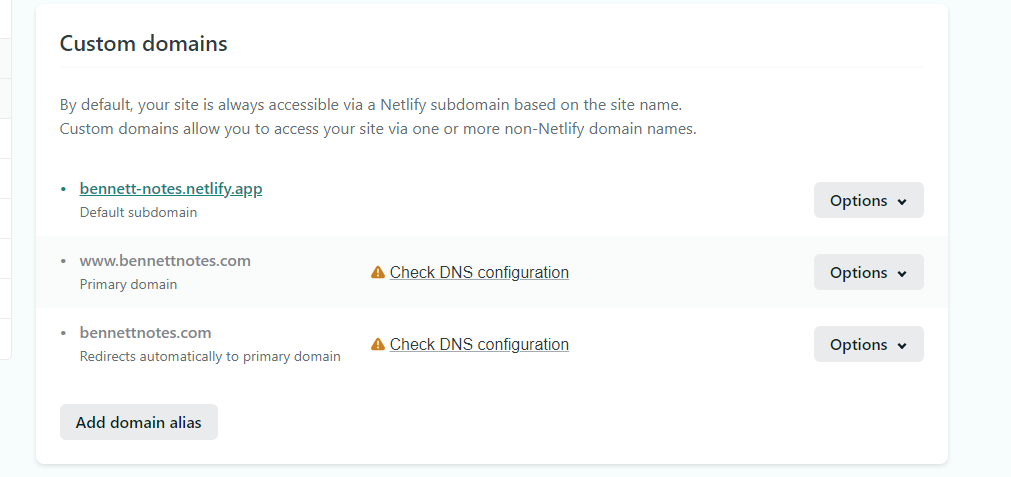The width and height of the screenshot is (1011, 477).
Task: Click the Primary domain label
Action: pos(128,284)
